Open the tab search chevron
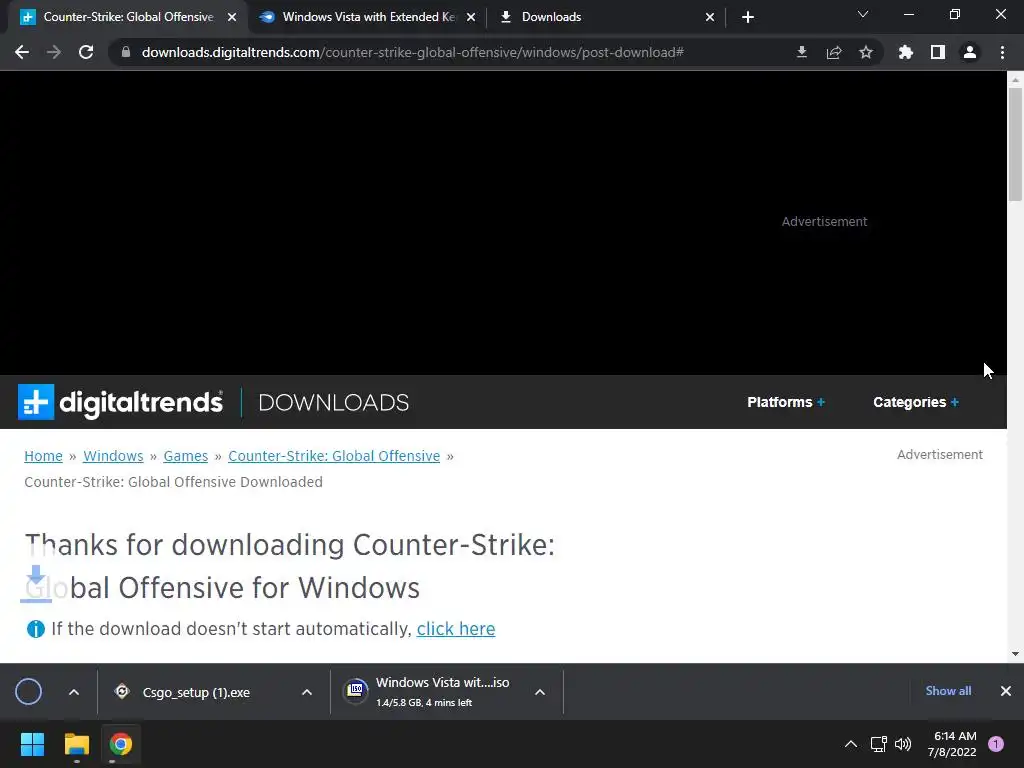Viewport: 1024px width, 768px height. click(x=863, y=14)
